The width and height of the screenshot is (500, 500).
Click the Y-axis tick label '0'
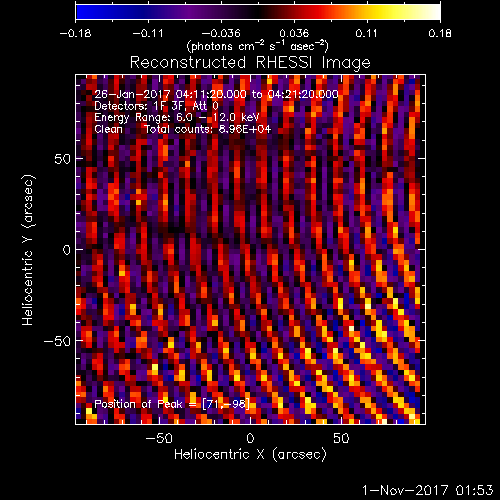pos(67,250)
